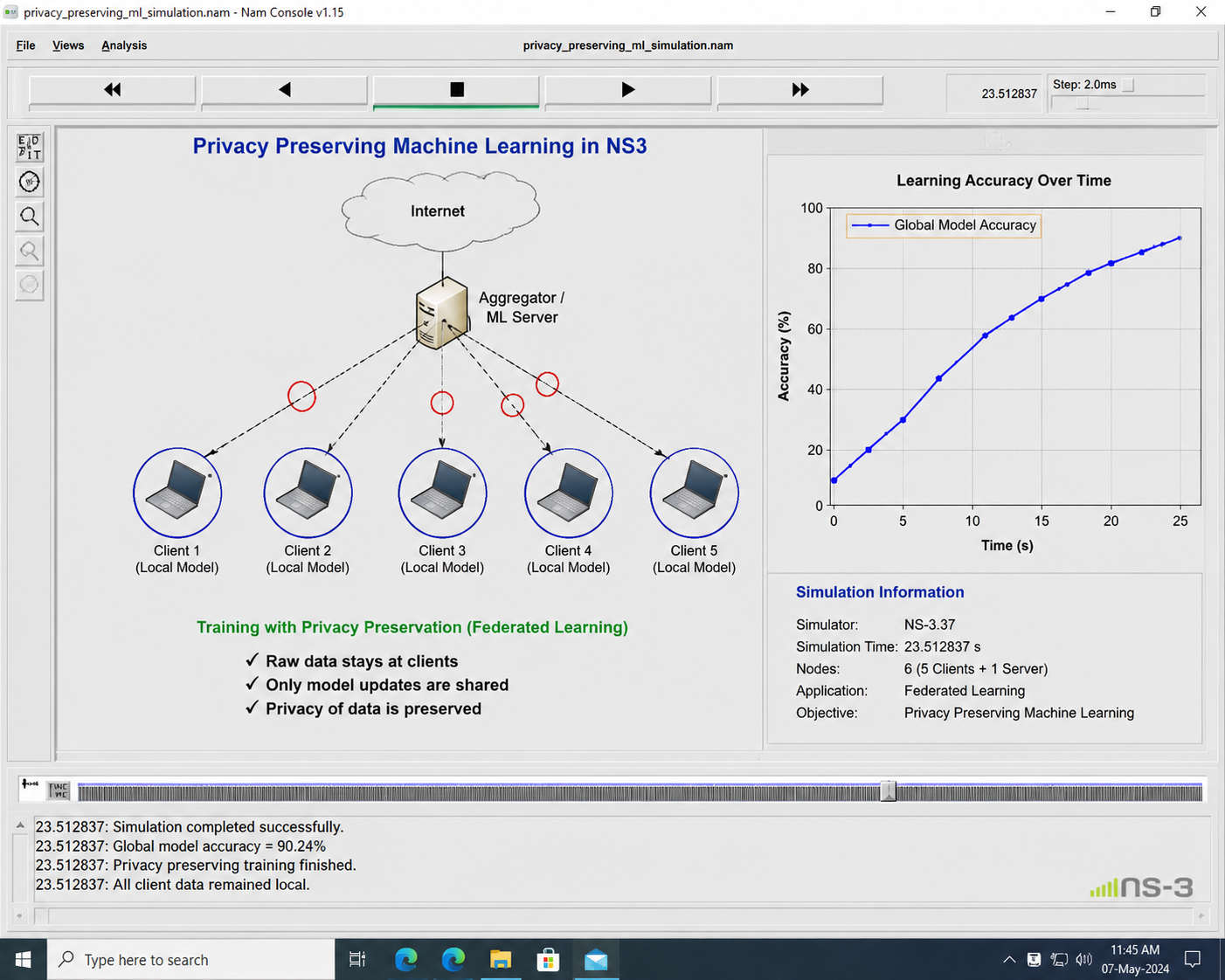This screenshot has width=1225, height=980.
Task: Click the 'Simulation completed successfully' log line
Action: tap(190, 827)
